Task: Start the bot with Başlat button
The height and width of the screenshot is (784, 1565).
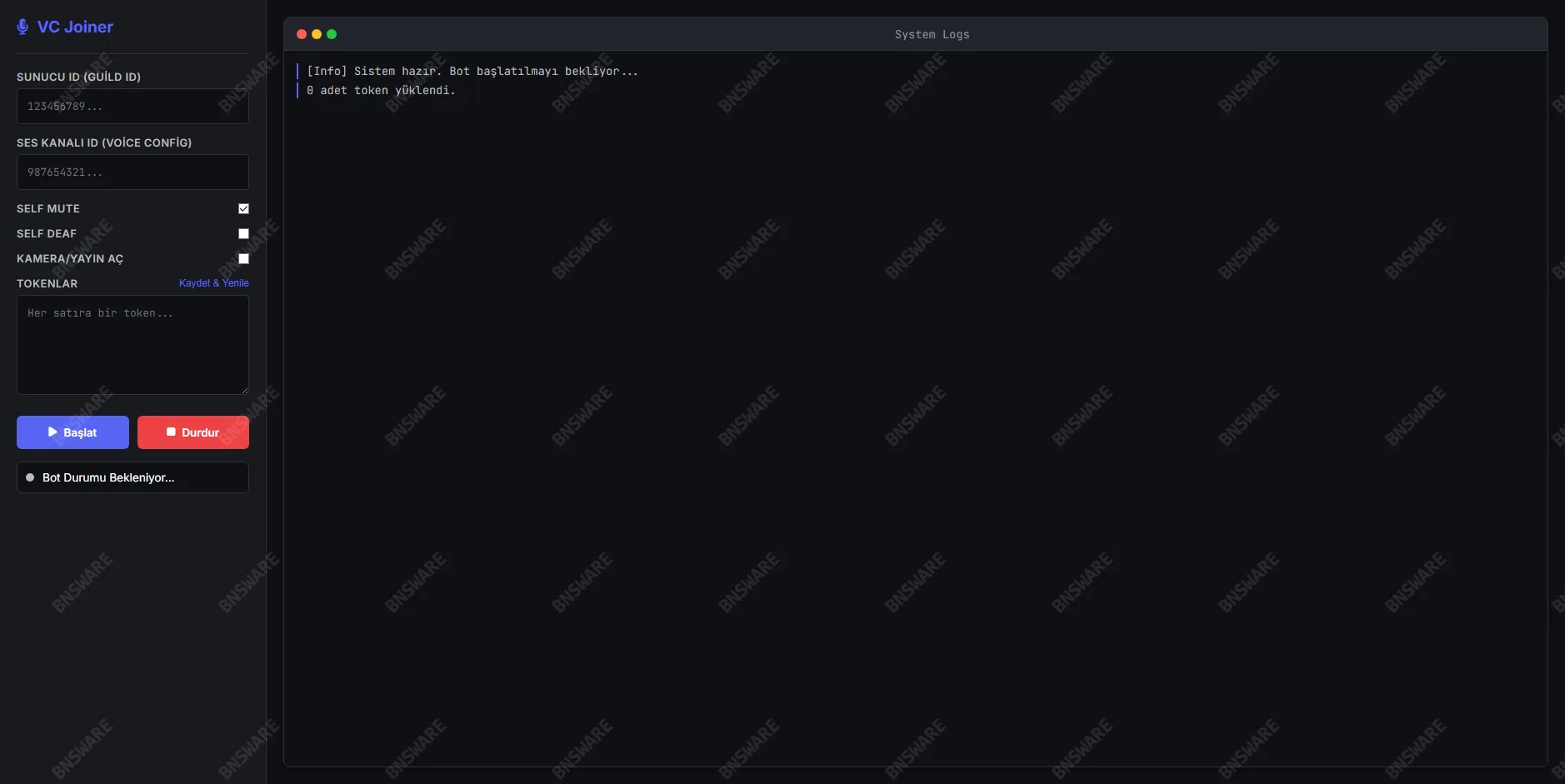Action: 72,432
